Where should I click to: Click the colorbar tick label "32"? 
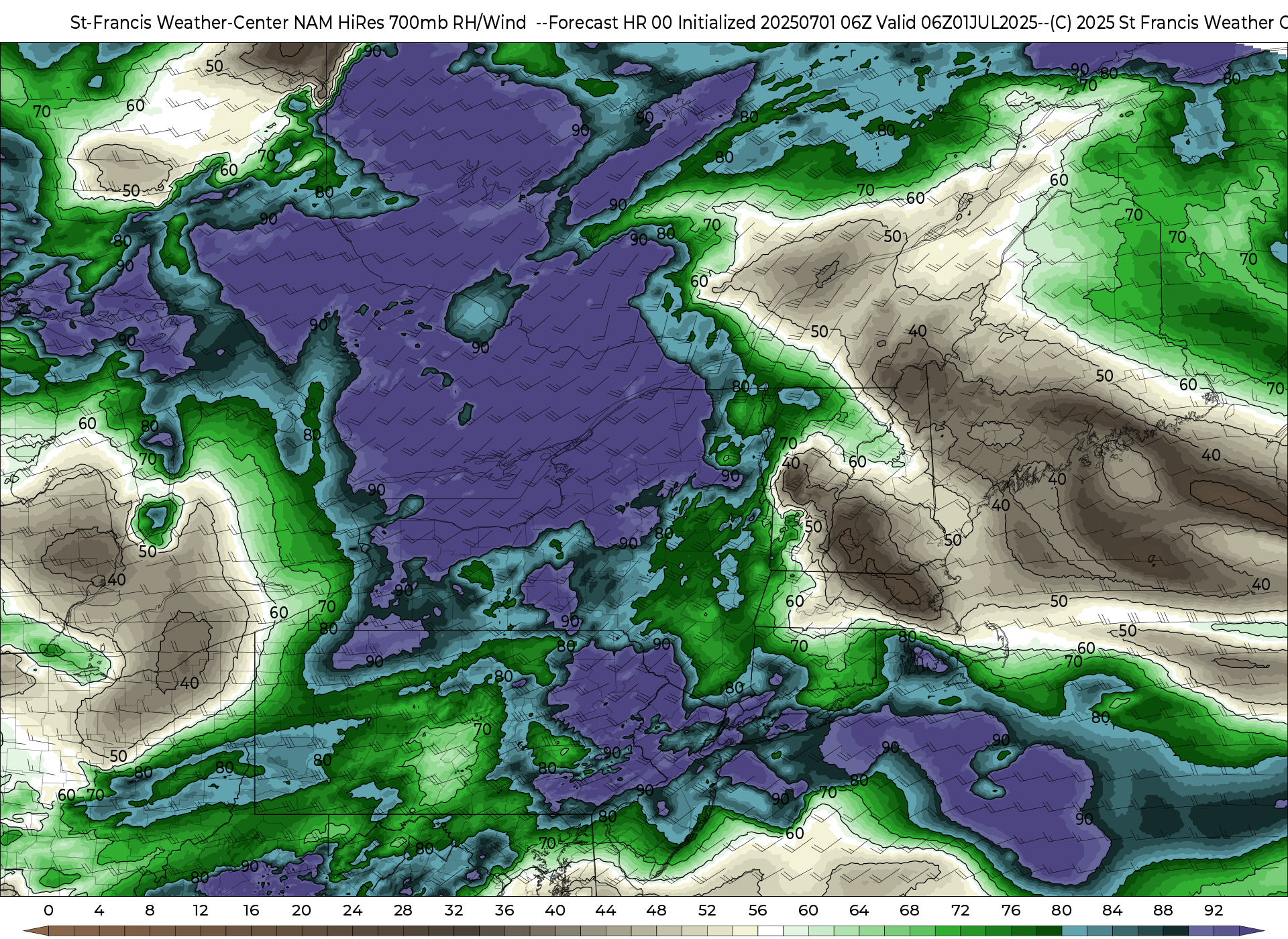(453, 910)
